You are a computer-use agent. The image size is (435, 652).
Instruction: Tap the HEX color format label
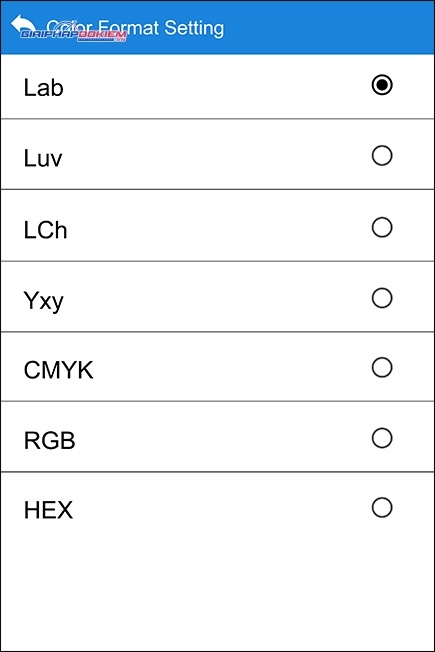[48, 510]
